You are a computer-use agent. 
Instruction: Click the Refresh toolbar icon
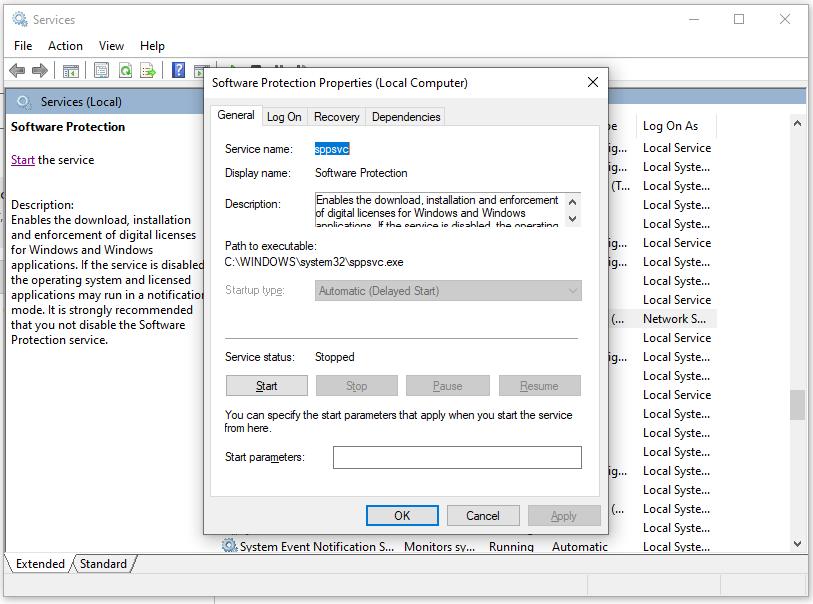coord(125,70)
